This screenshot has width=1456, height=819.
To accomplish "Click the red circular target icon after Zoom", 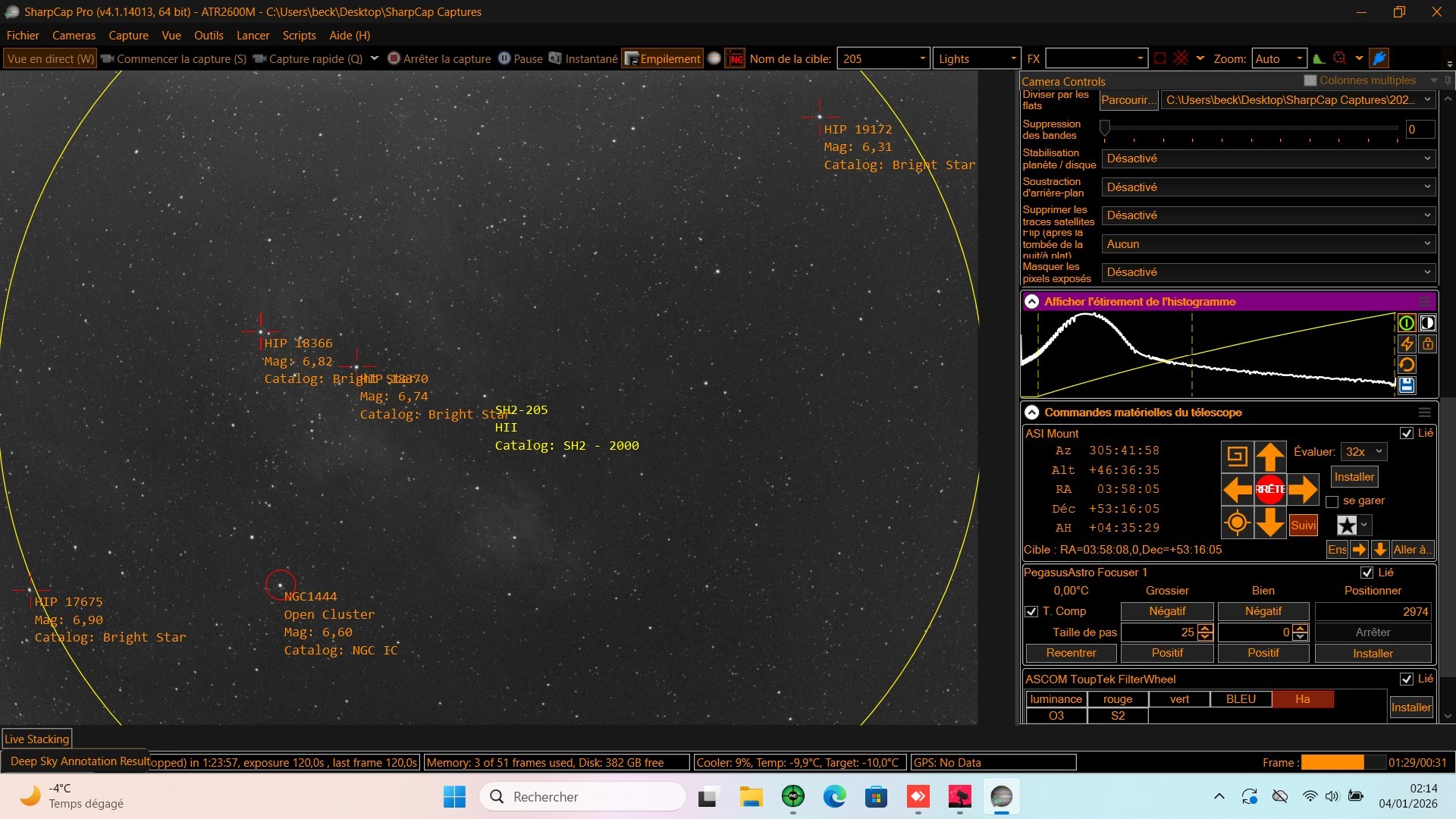I will click(x=1340, y=58).
